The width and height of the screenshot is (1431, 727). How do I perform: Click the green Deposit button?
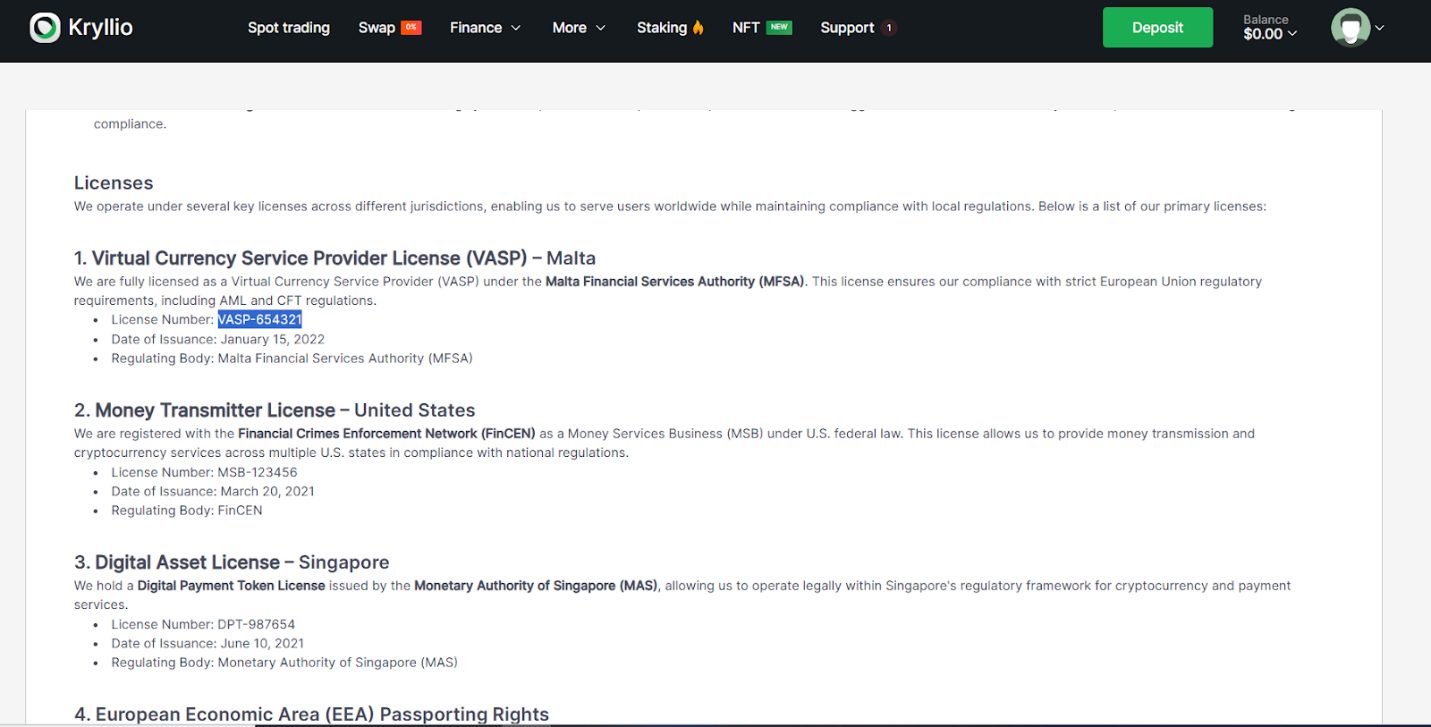1158,28
